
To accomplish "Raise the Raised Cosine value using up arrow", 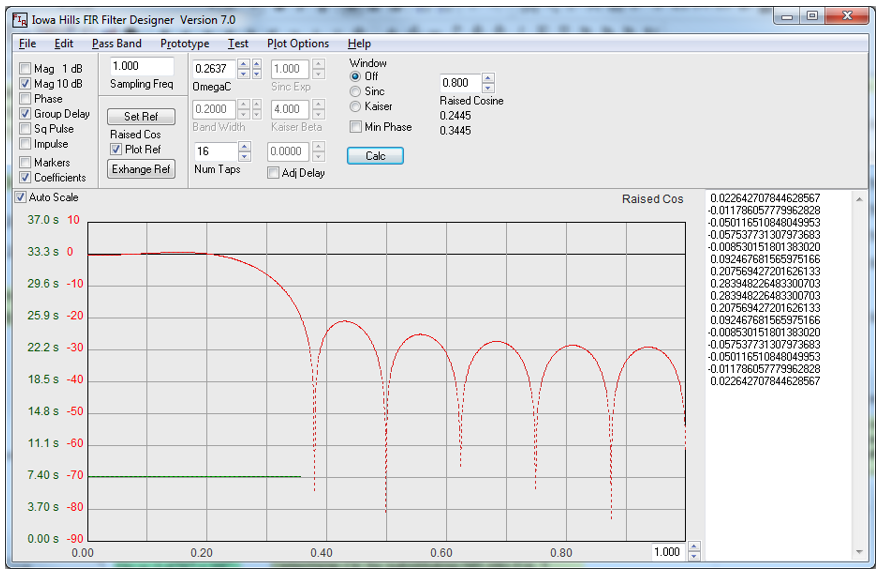I will click(488, 78).
